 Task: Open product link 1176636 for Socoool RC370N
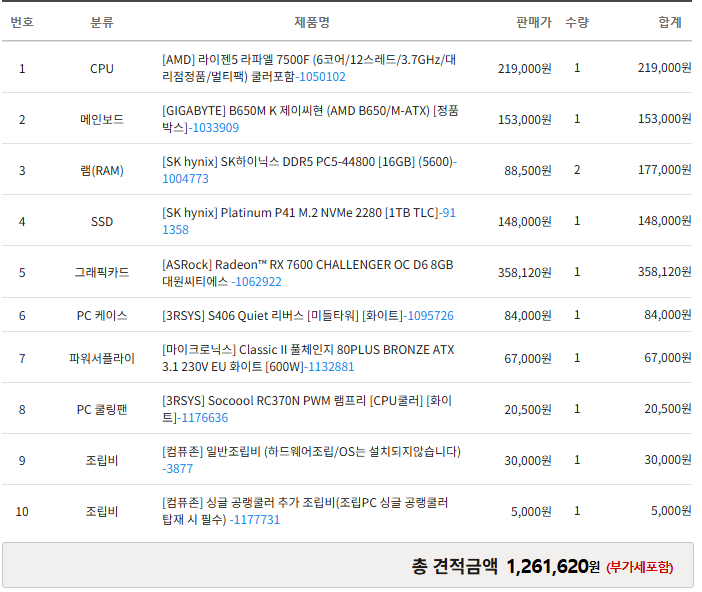pos(204,418)
